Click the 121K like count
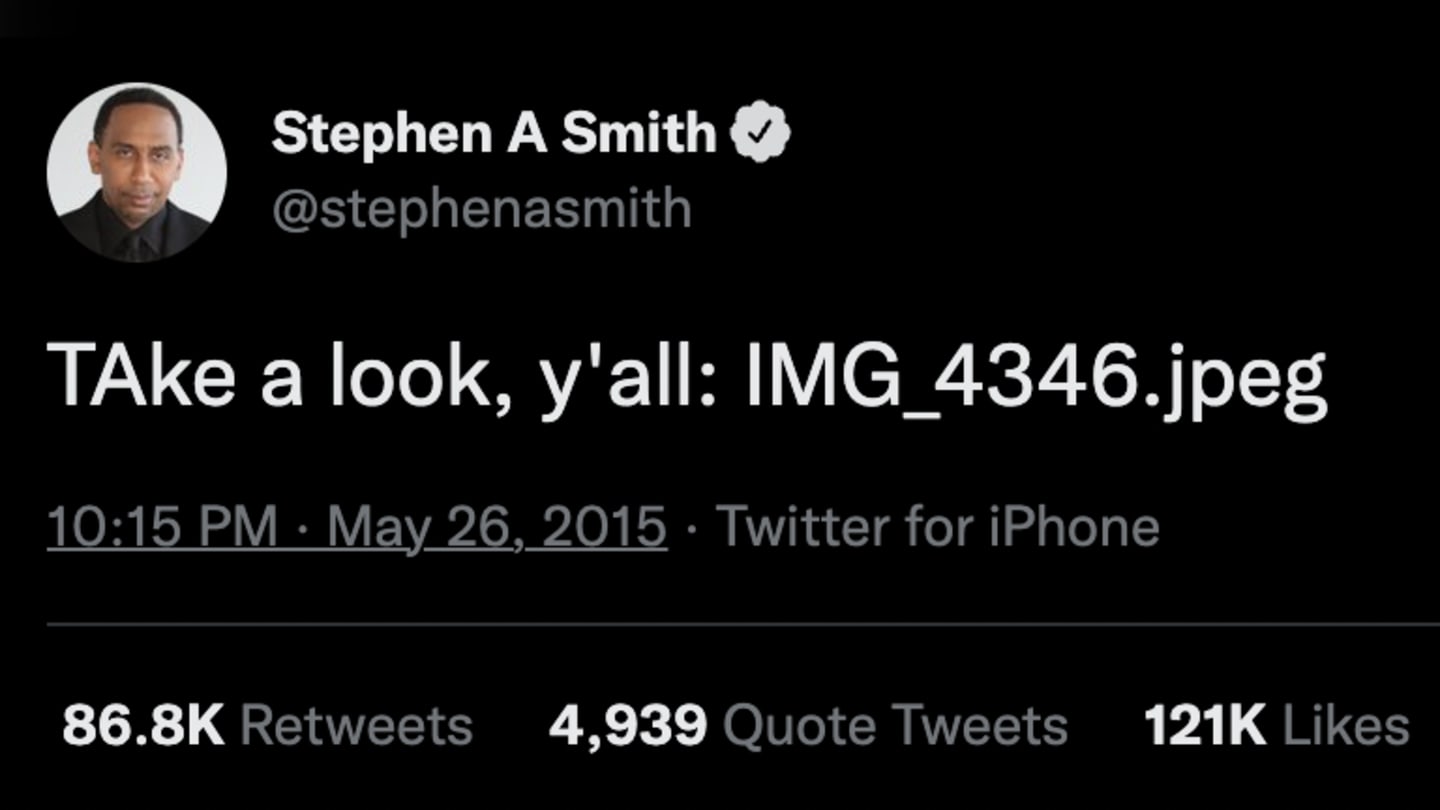 1205,726
